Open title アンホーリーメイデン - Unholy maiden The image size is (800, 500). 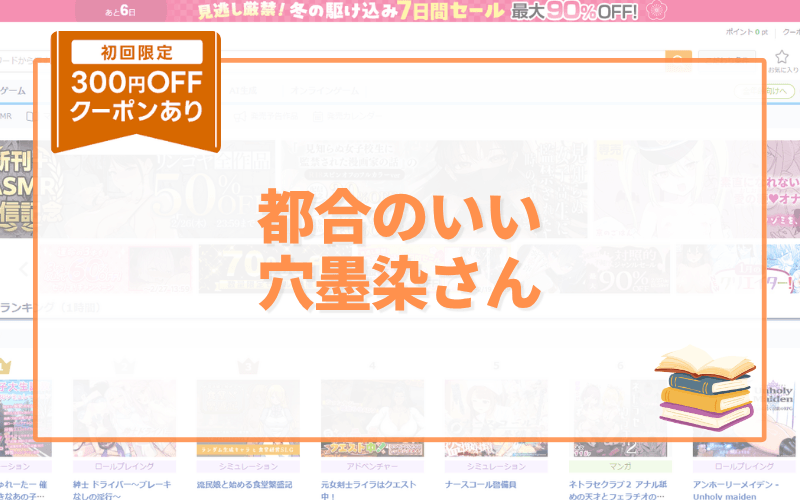[x=736, y=490]
